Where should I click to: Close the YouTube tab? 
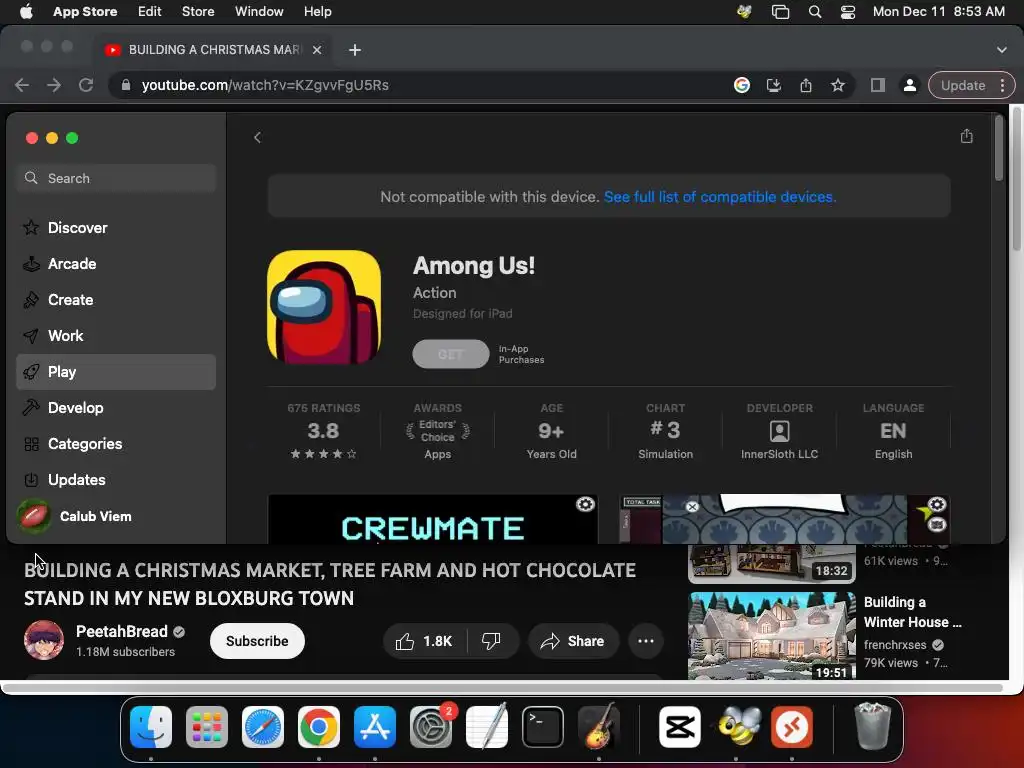click(x=317, y=50)
